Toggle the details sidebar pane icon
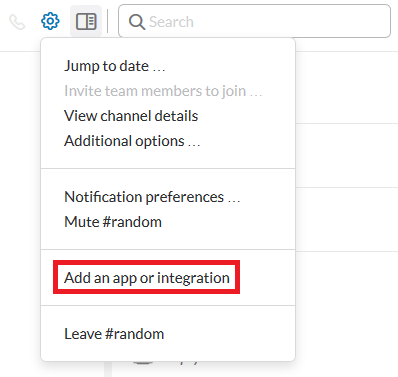Viewport: 398px width, 377px height. 86,21
